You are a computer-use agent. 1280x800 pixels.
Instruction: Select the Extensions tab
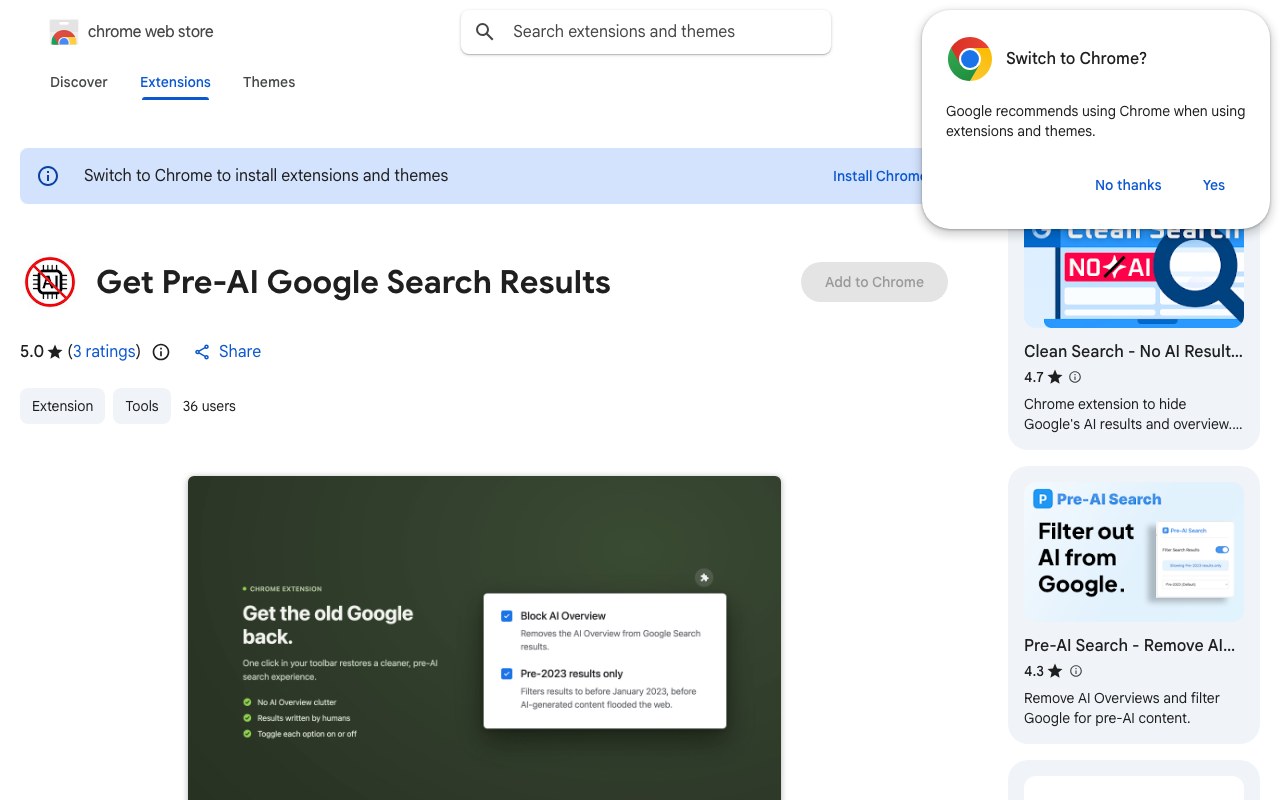[x=175, y=82]
